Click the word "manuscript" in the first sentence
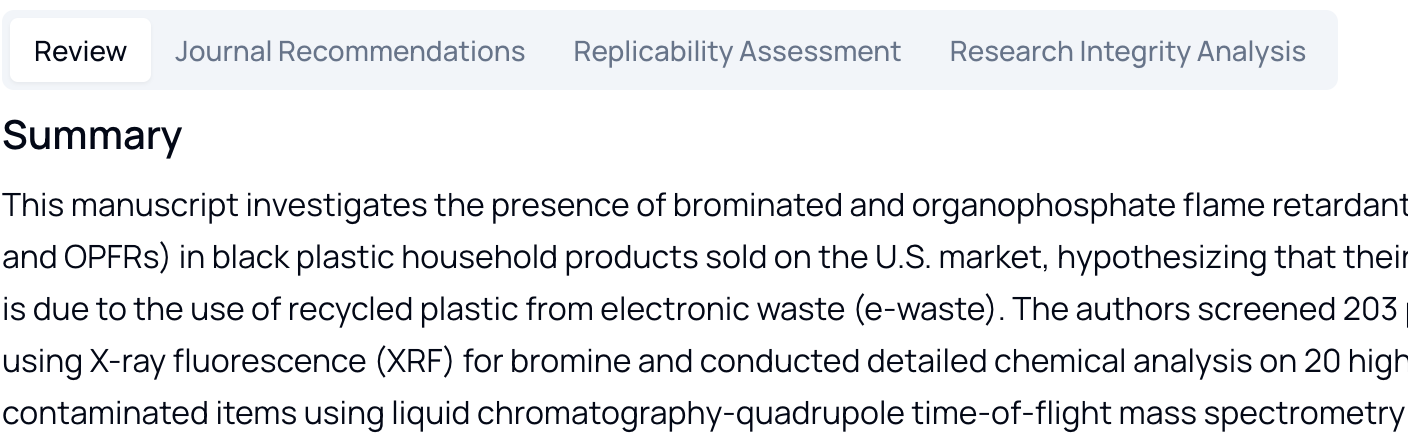This screenshot has width=1408, height=438. [154, 205]
